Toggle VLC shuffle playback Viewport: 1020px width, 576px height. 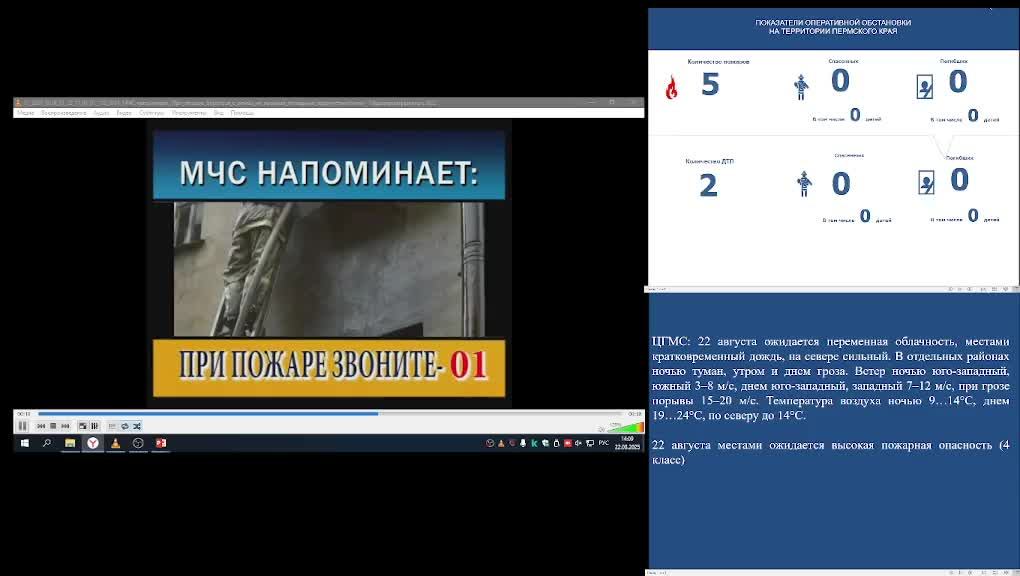click(x=137, y=426)
